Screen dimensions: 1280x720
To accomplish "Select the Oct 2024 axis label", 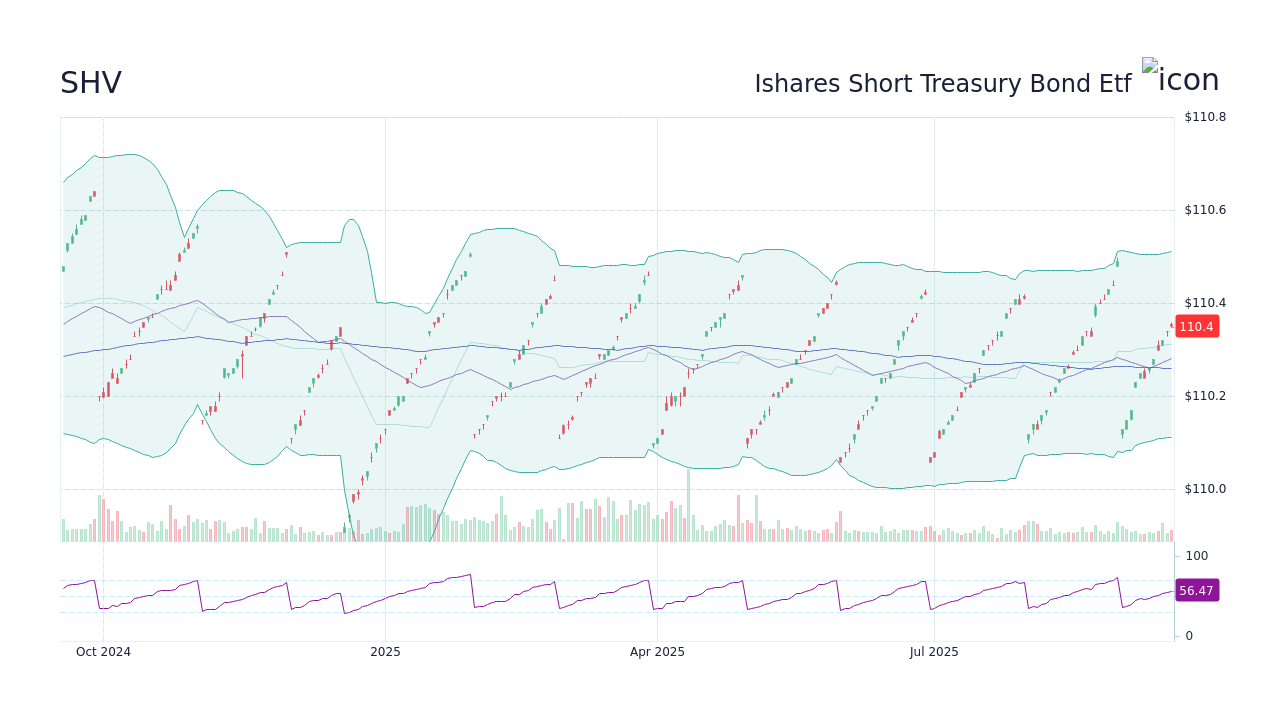I will (103, 651).
